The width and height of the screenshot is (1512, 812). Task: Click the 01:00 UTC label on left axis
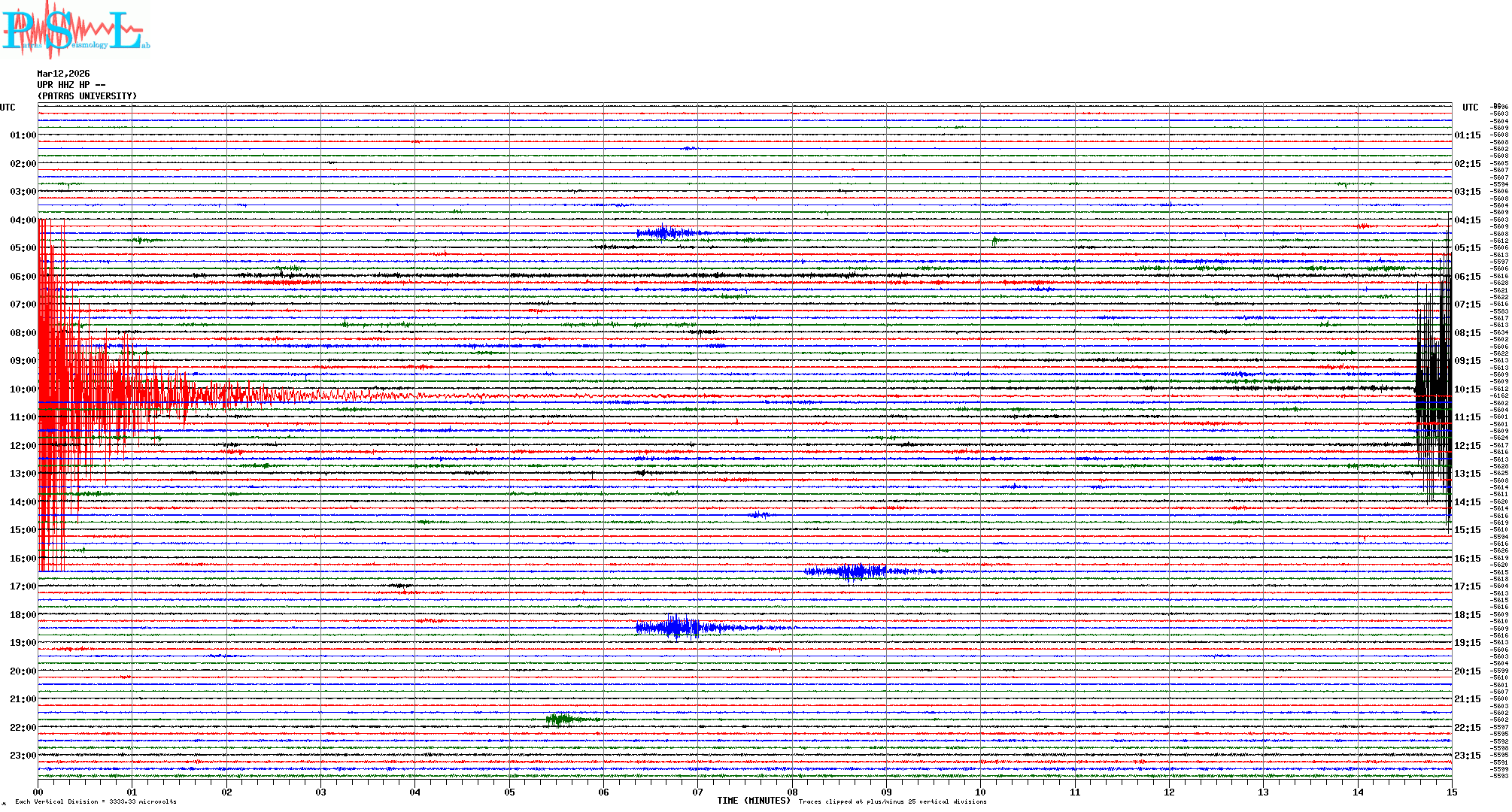click(23, 135)
